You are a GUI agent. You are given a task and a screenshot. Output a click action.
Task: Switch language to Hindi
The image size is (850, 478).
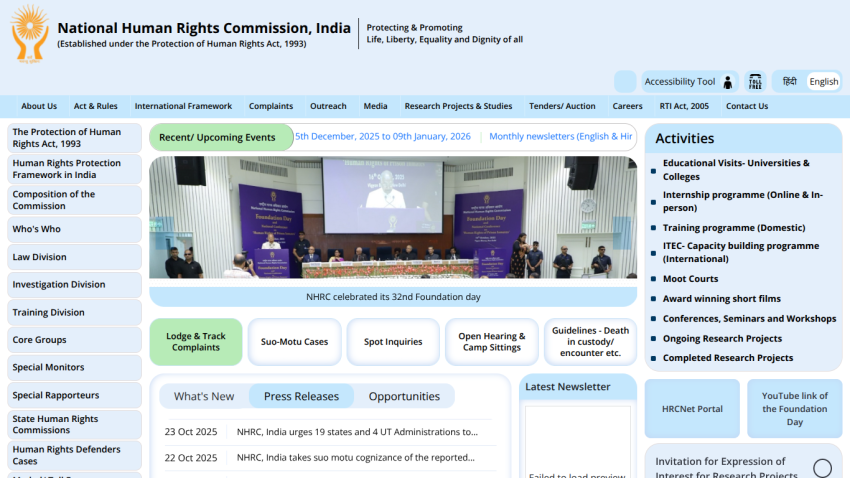pyautogui.click(x=789, y=81)
